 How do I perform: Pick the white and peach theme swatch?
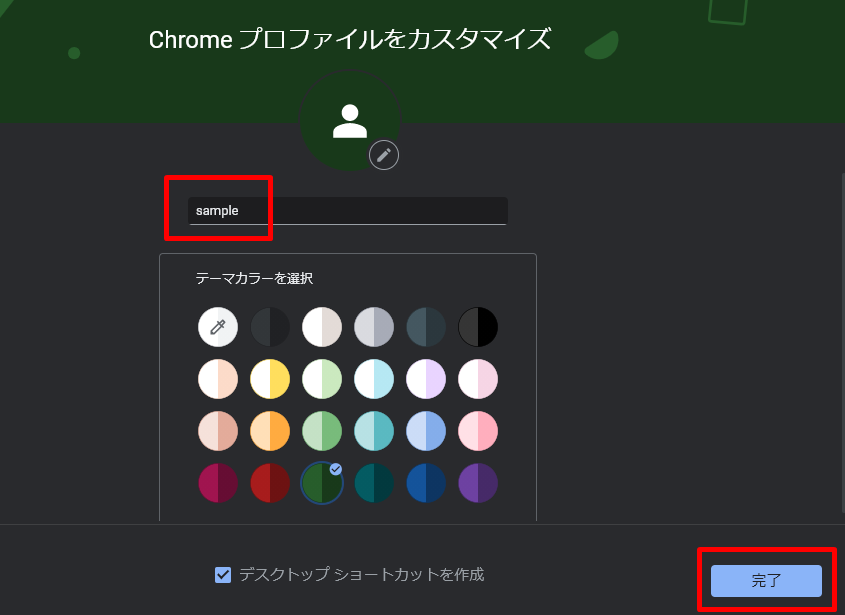tap(218, 379)
